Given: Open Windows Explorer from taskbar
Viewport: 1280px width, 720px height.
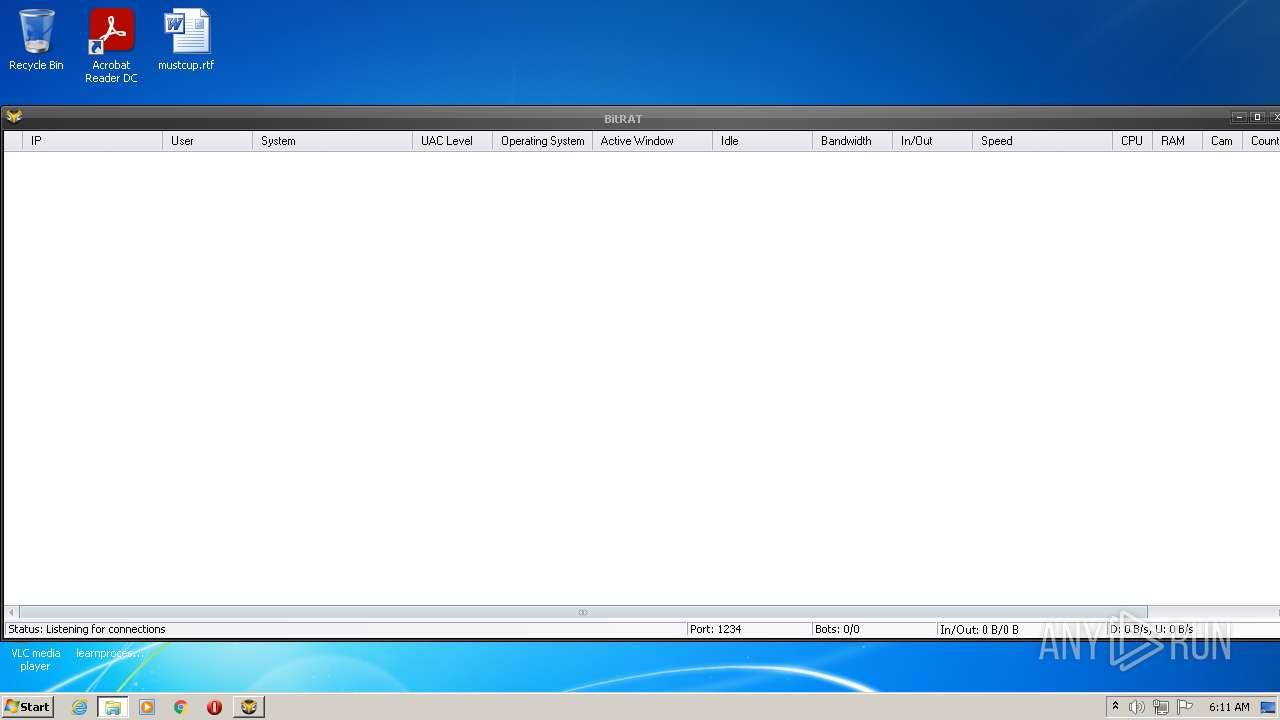Looking at the screenshot, I should point(113,707).
